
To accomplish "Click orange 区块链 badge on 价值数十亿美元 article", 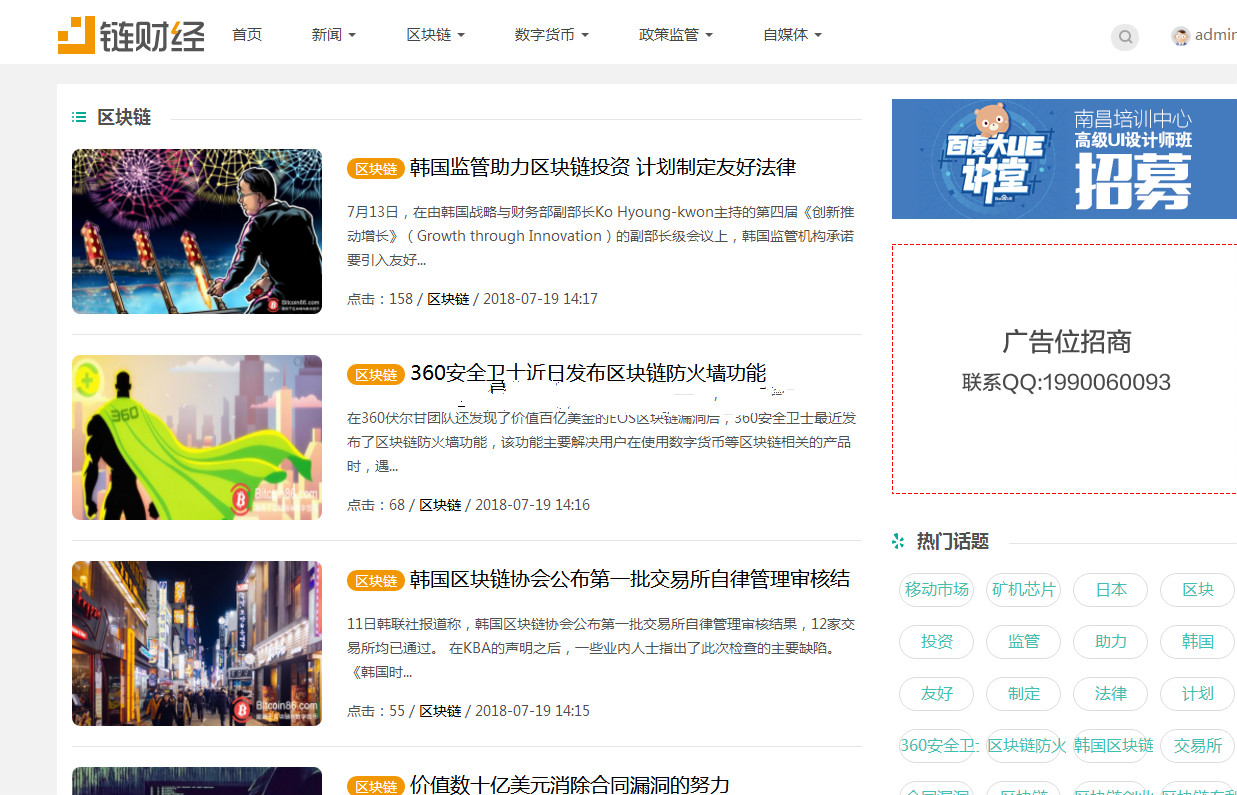I will (376, 786).
